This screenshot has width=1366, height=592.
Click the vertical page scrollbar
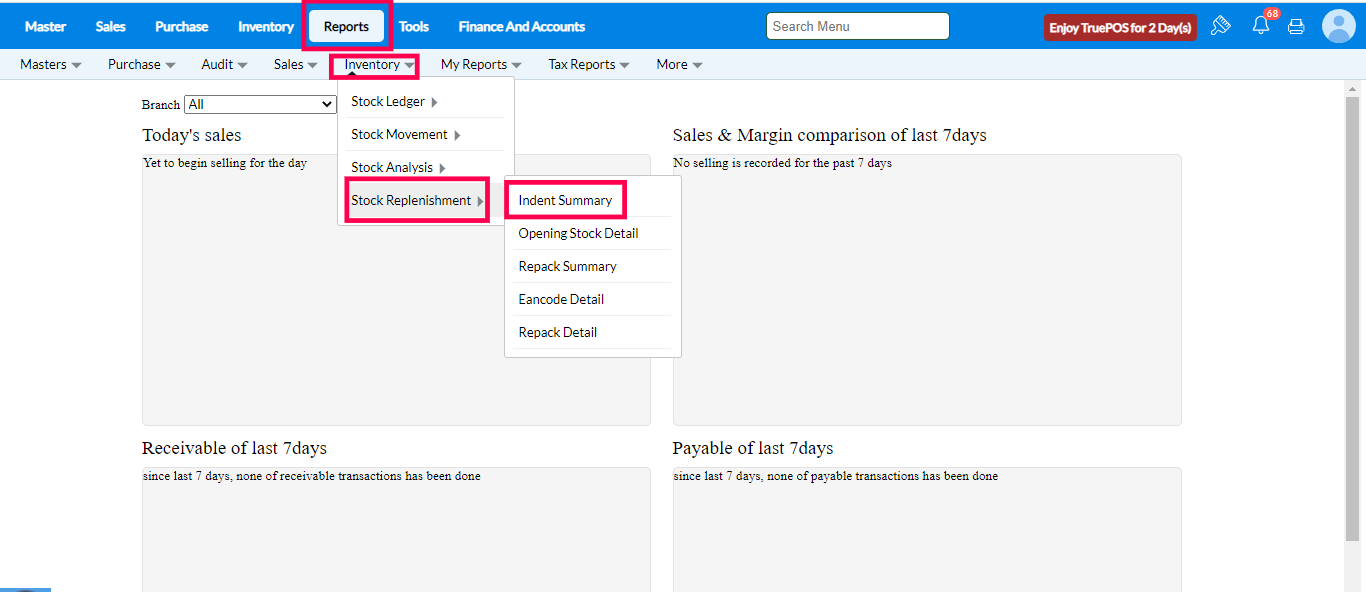[1352, 320]
